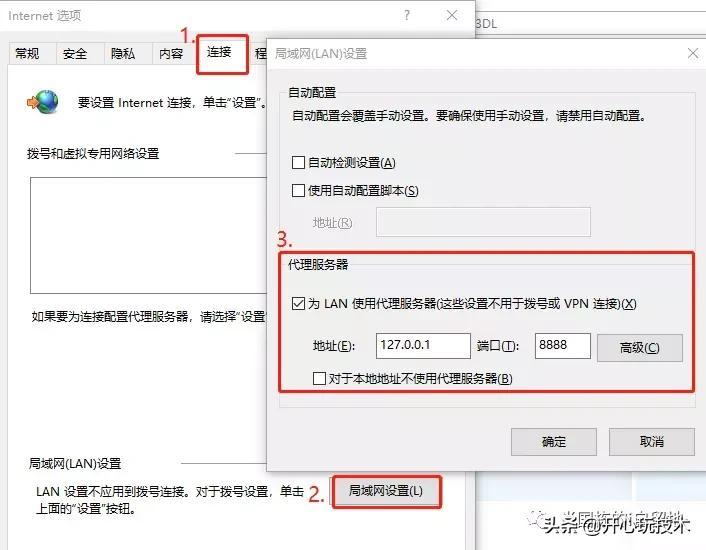The image size is (706, 550).
Task: Switch to the 常规 tab
Action: pos(27,54)
